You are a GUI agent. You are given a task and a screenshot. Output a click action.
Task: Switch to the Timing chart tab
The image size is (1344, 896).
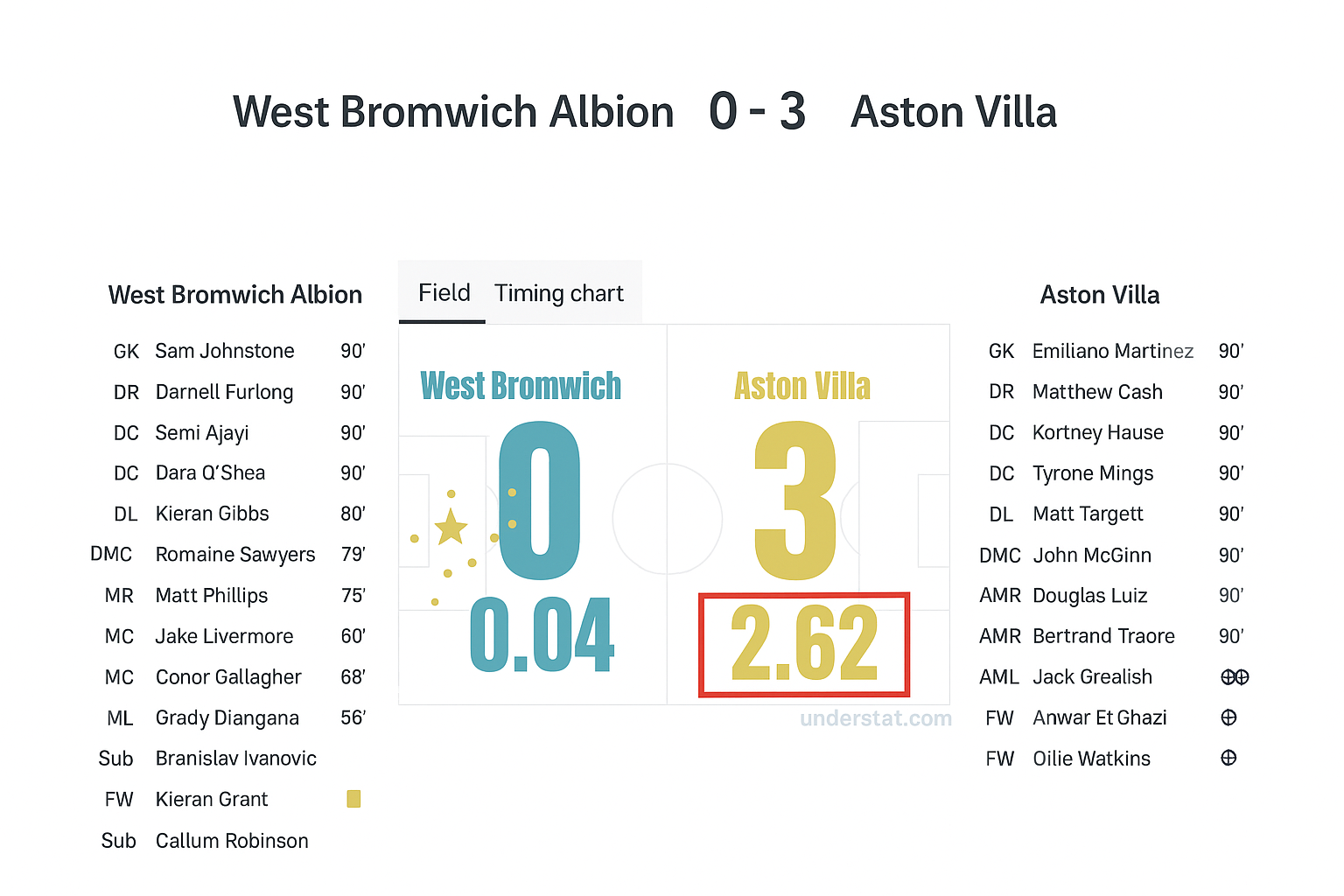(x=559, y=293)
